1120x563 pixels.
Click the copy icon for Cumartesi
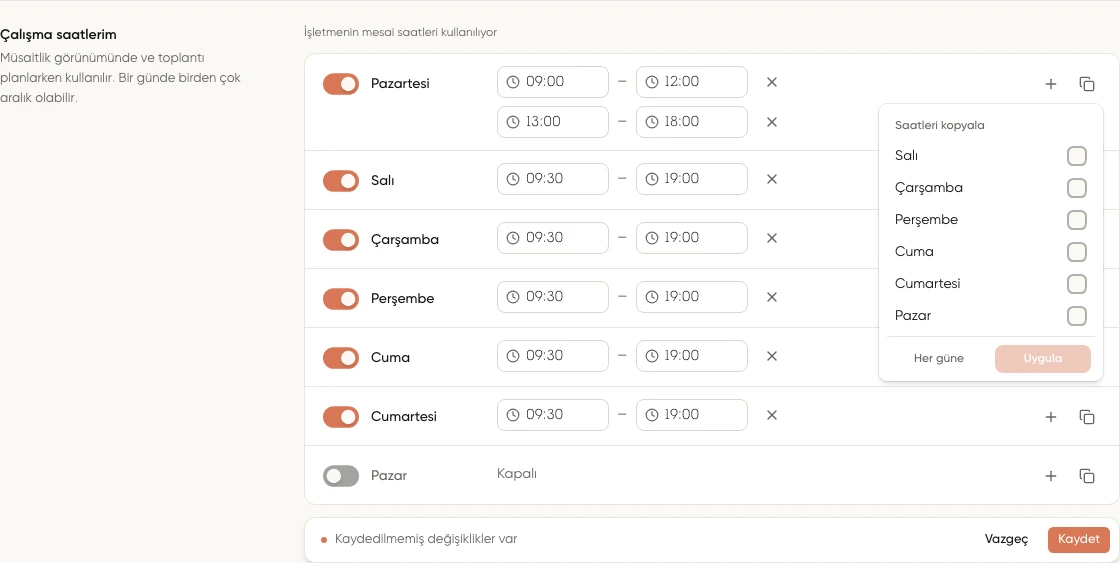pyautogui.click(x=1086, y=417)
